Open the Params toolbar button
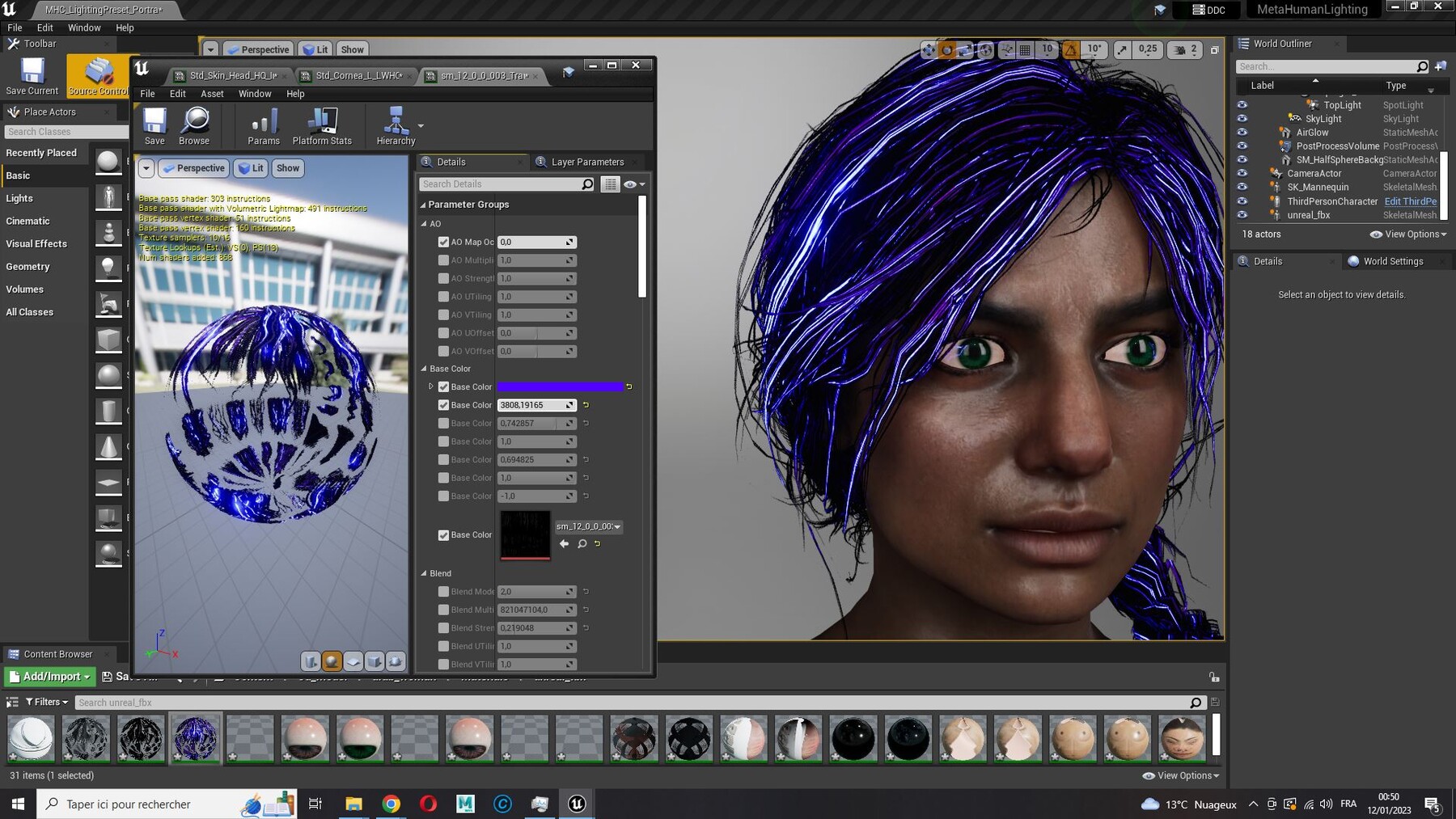 264,126
